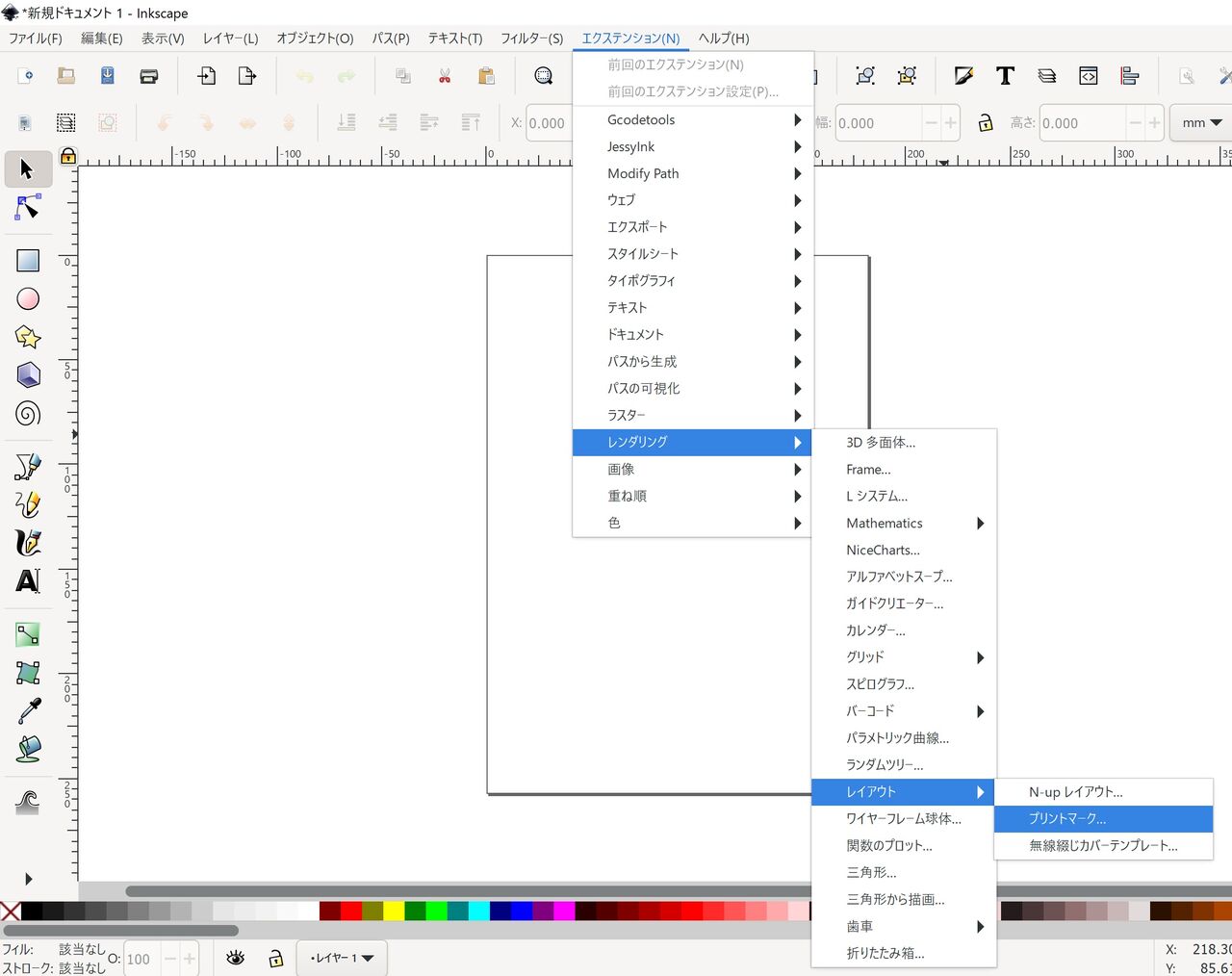Toggle layer visibility with the eye icon
This screenshot has height=976, width=1232.
pyautogui.click(x=234, y=959)
